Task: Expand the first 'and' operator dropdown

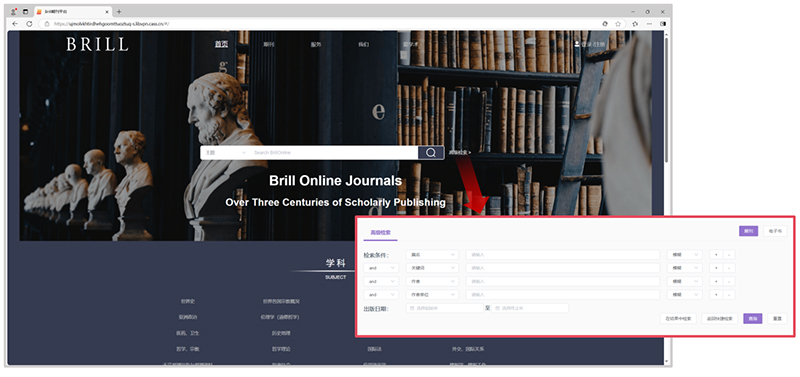Action: pyautogui.click(x=381, y=268)
